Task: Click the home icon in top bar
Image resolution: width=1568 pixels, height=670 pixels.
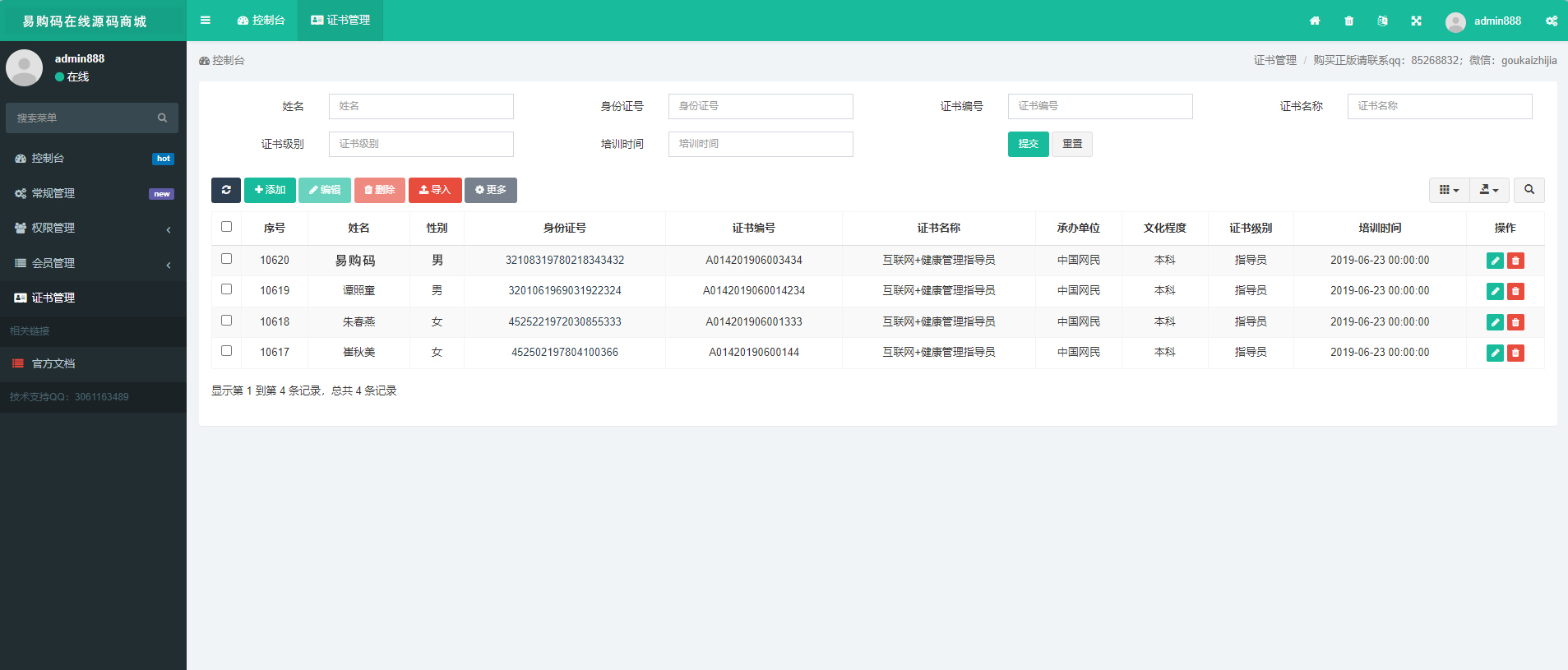Action: click(x=1315, y=21)
